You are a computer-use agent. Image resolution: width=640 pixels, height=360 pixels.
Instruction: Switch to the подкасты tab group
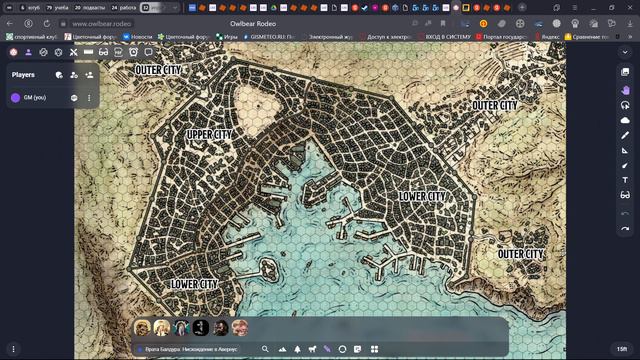[x=90, y=7]
